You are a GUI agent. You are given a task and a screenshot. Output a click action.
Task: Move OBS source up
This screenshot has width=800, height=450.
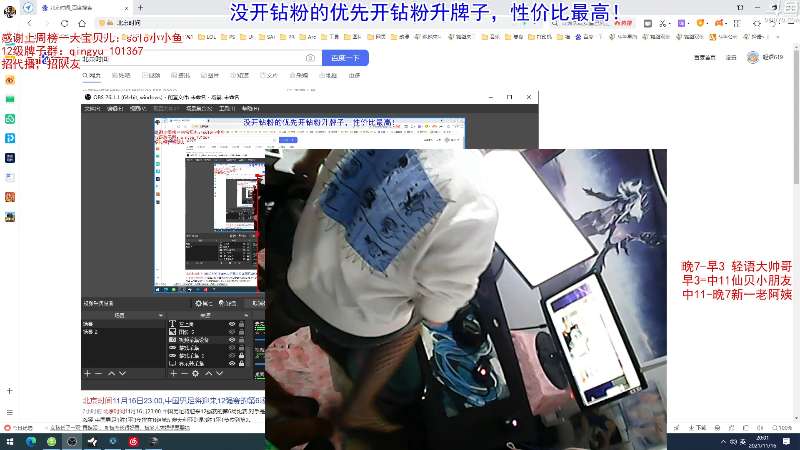209,373
